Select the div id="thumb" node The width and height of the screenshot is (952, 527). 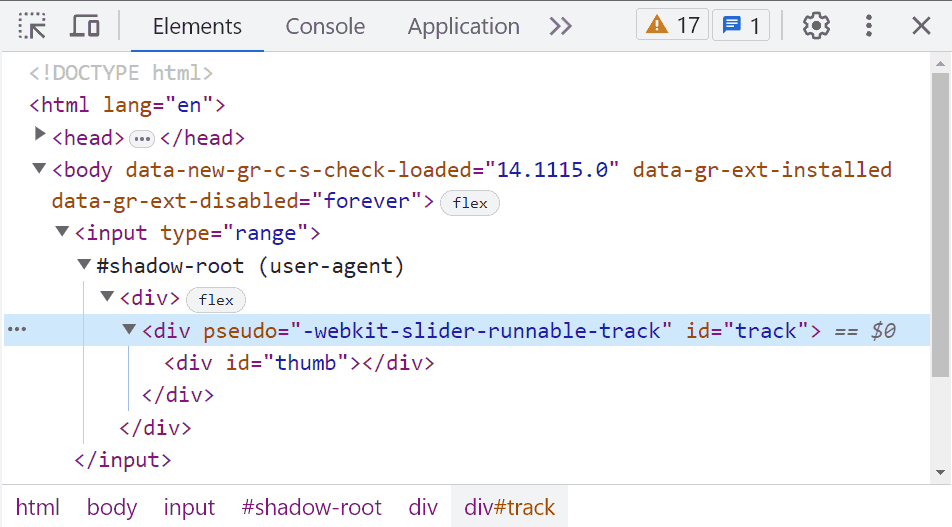tap(299, 363)
